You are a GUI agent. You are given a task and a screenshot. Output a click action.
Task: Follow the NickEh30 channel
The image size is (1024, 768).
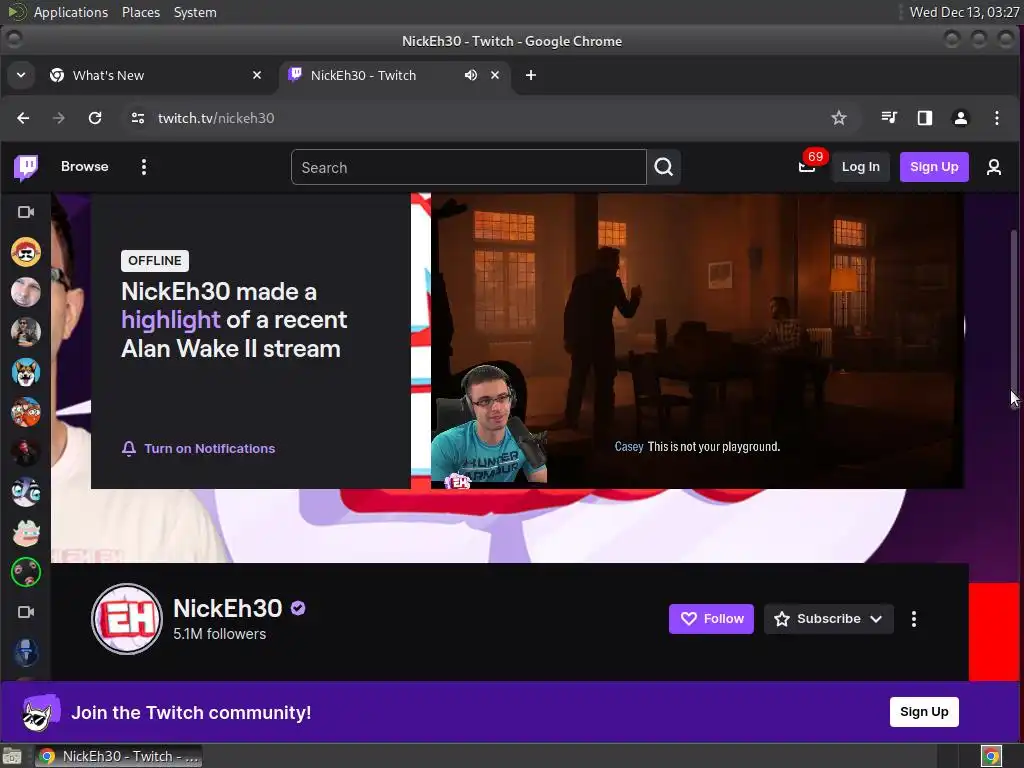(x=711, y=618)
